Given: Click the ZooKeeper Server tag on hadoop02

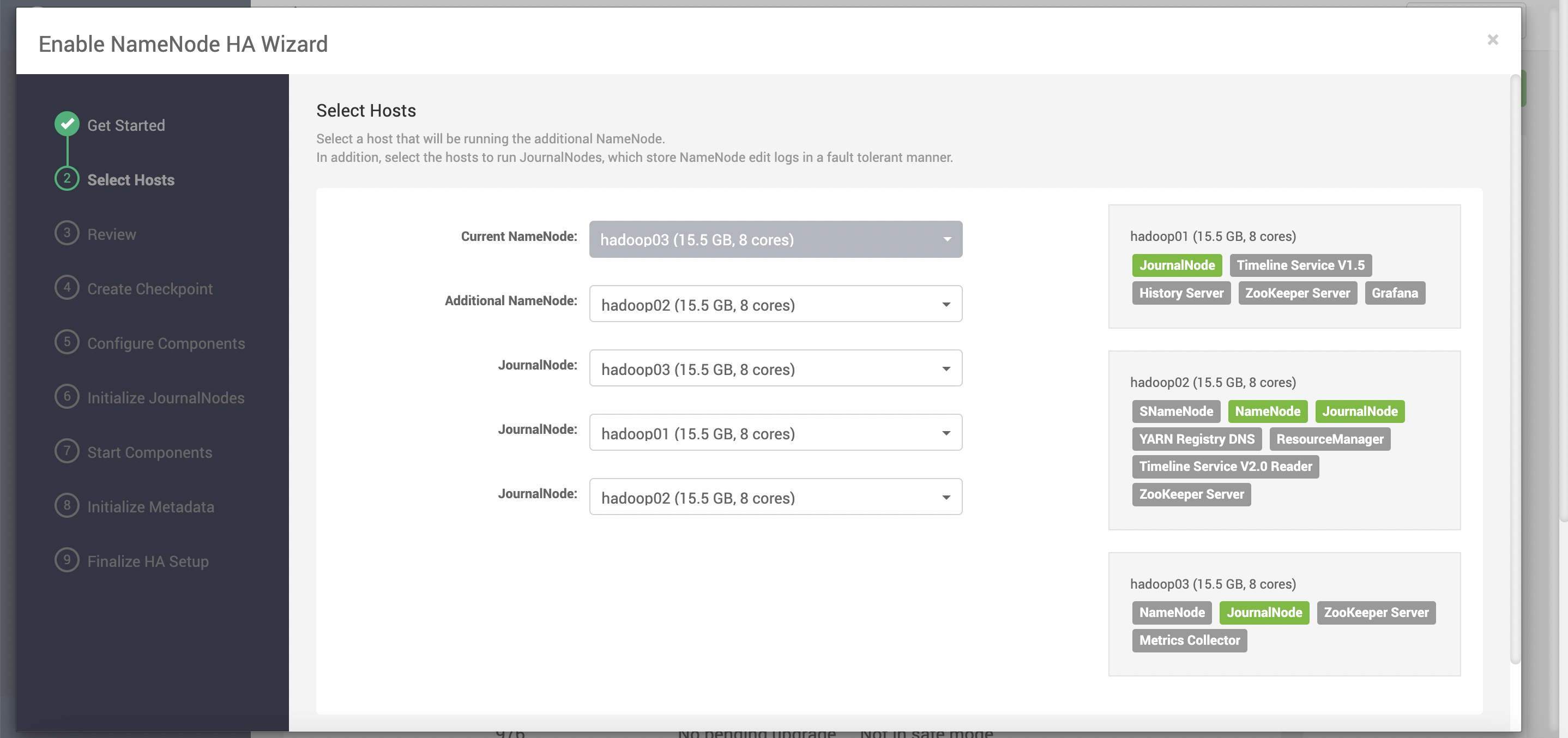Looking at the screenshot, I should (x=1191, y=495).
